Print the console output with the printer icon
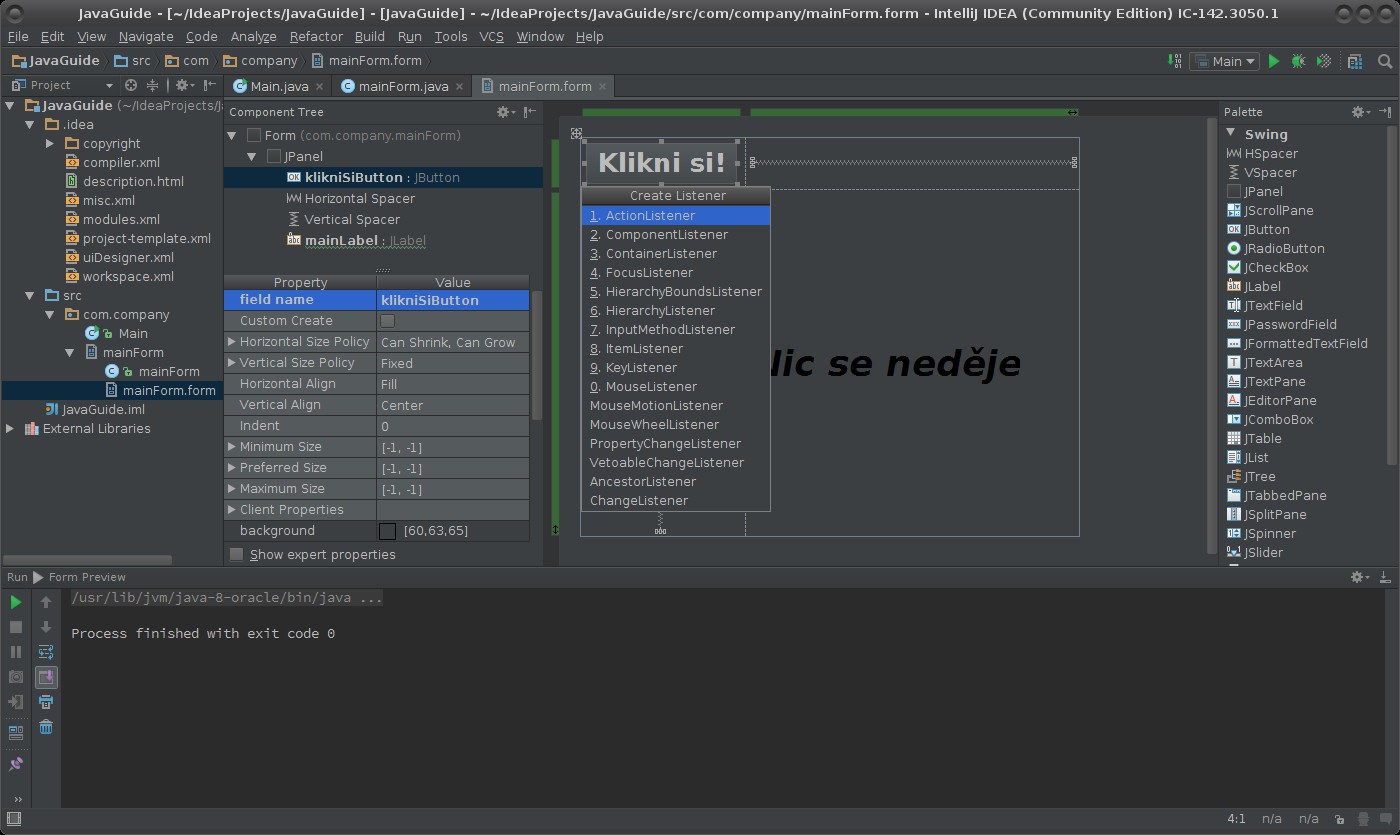This screenshot has width=1400, height=835. 46,702
